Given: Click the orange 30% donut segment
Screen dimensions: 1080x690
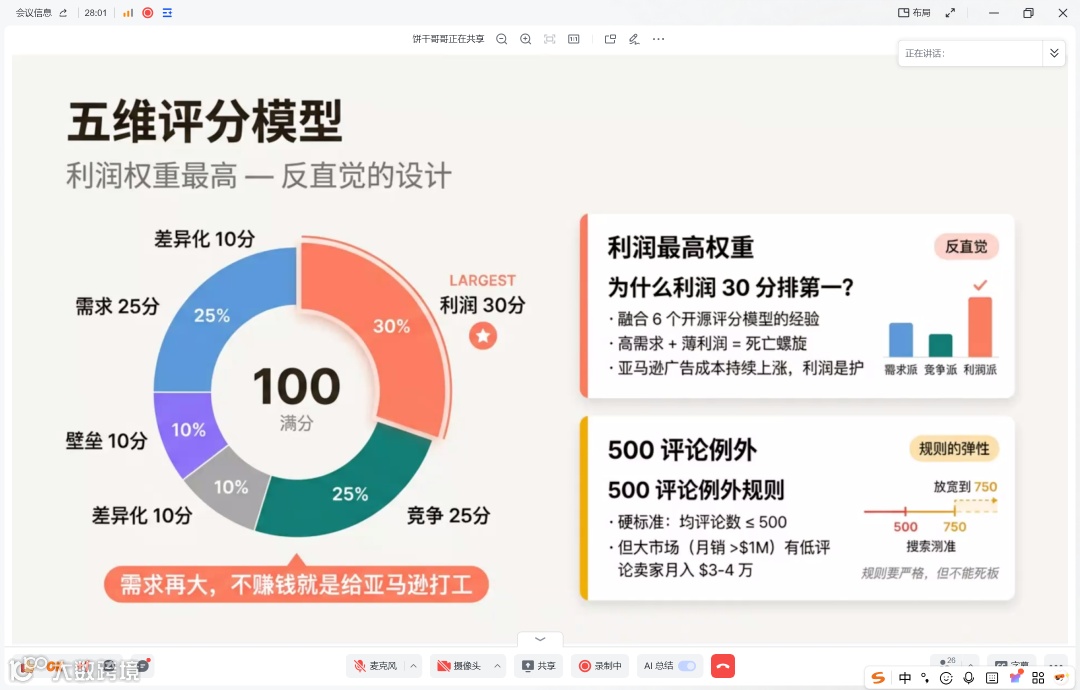Looking at the screenshot, I should (391, 325).
